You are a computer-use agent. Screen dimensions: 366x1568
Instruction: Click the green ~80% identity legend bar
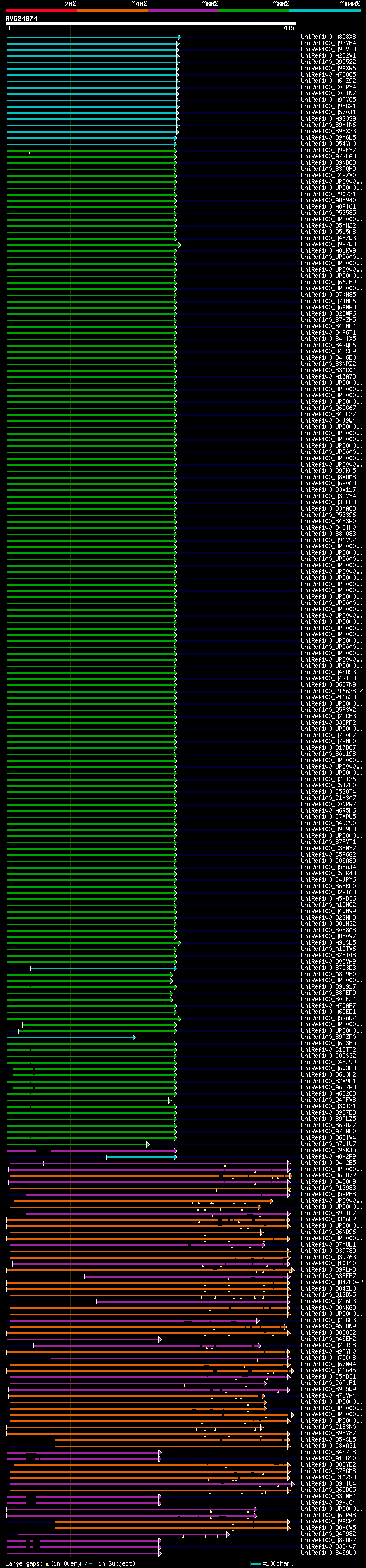tap(254, 10)
